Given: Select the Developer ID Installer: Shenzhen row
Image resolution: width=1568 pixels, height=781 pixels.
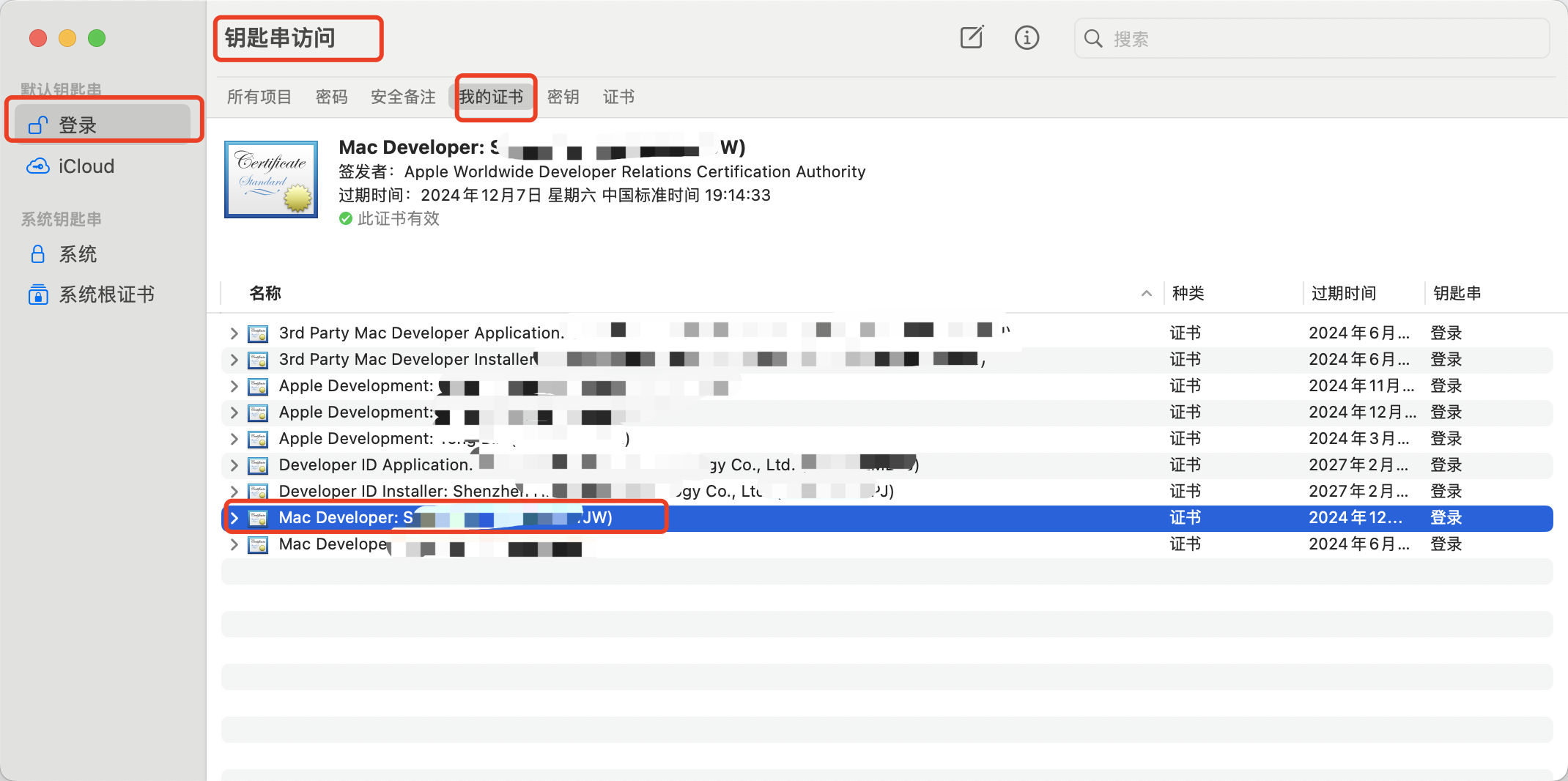Looking at the screenshot, I should 887,492.
